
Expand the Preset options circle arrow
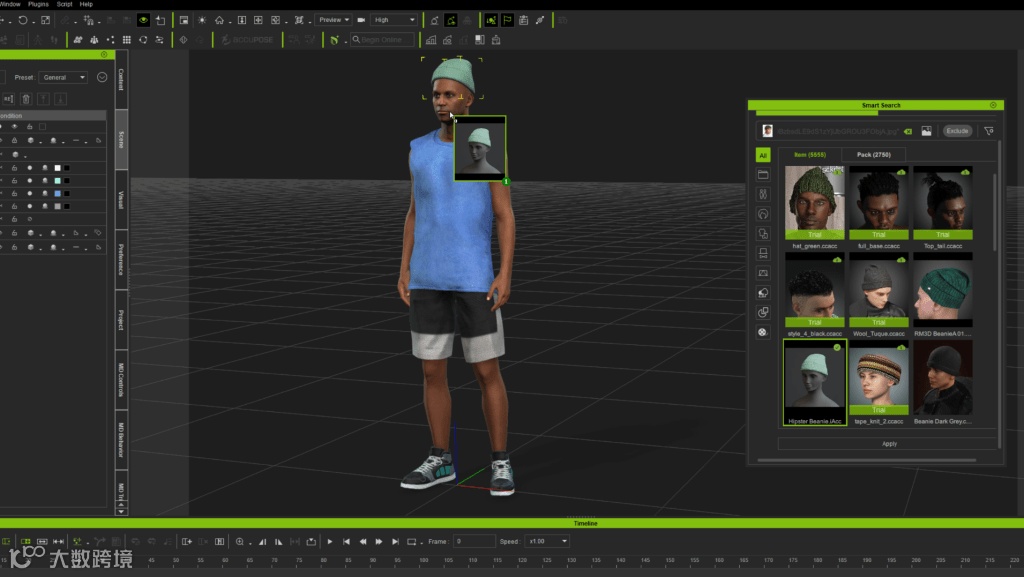(x=102, y=78)
